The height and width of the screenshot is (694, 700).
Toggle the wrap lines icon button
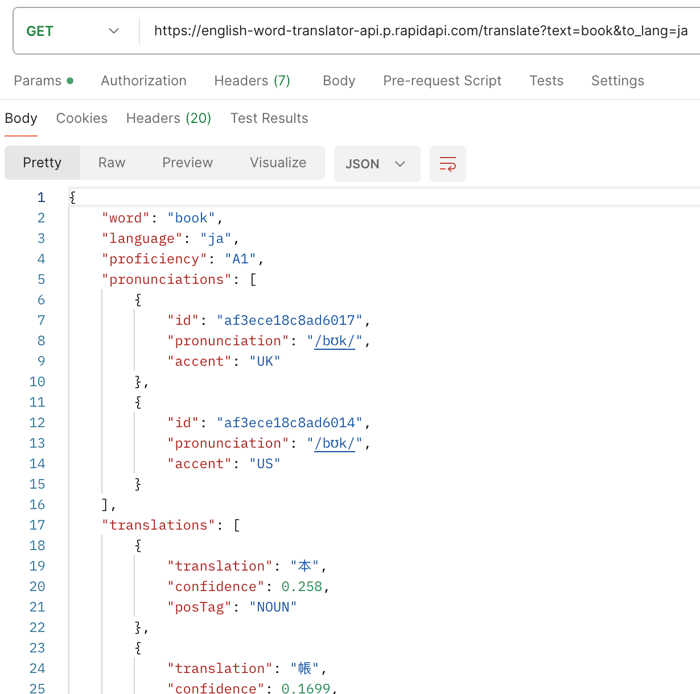pyautogui.click(x=447, y=164)
